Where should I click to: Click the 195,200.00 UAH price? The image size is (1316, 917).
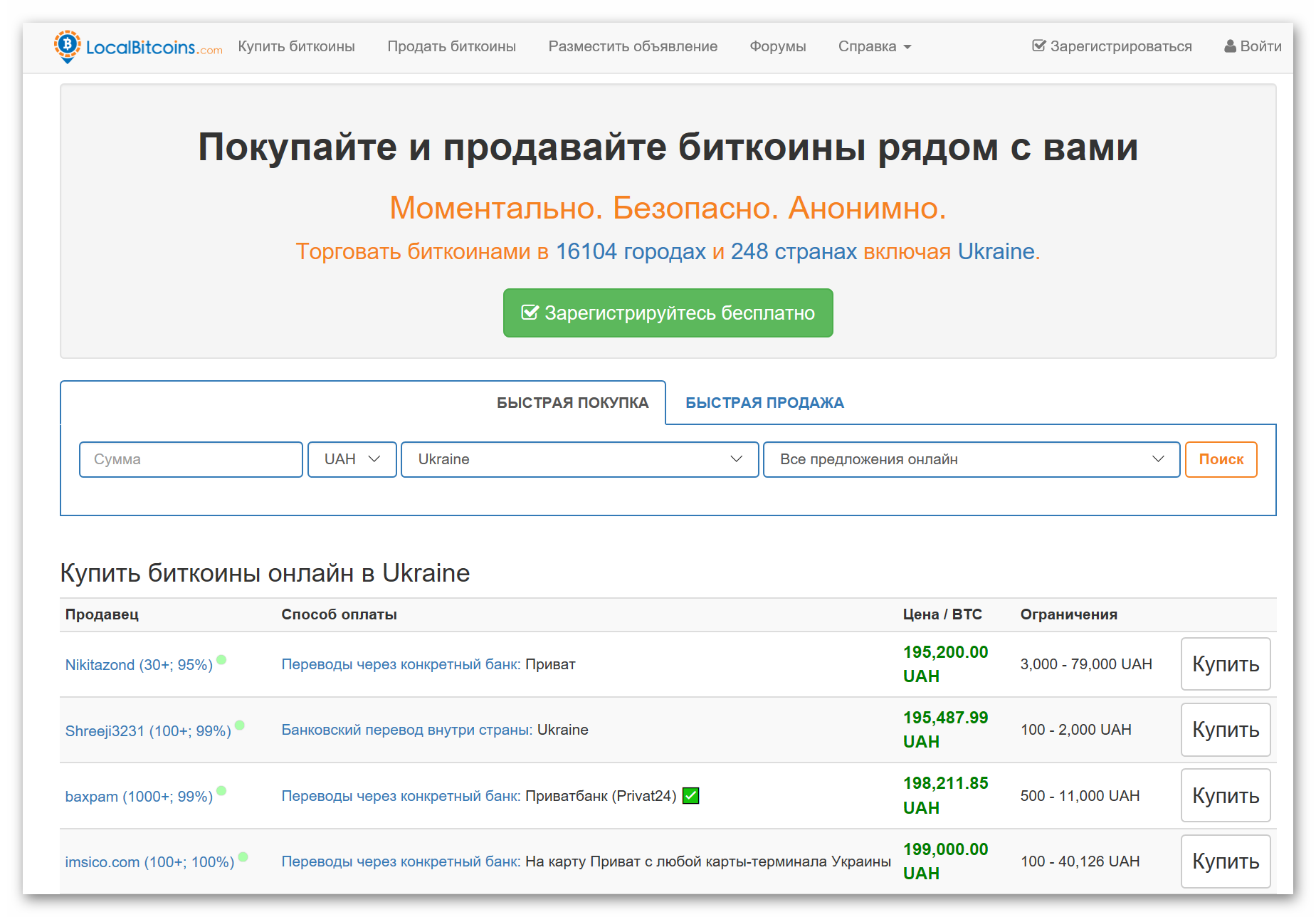click(945, 664)
